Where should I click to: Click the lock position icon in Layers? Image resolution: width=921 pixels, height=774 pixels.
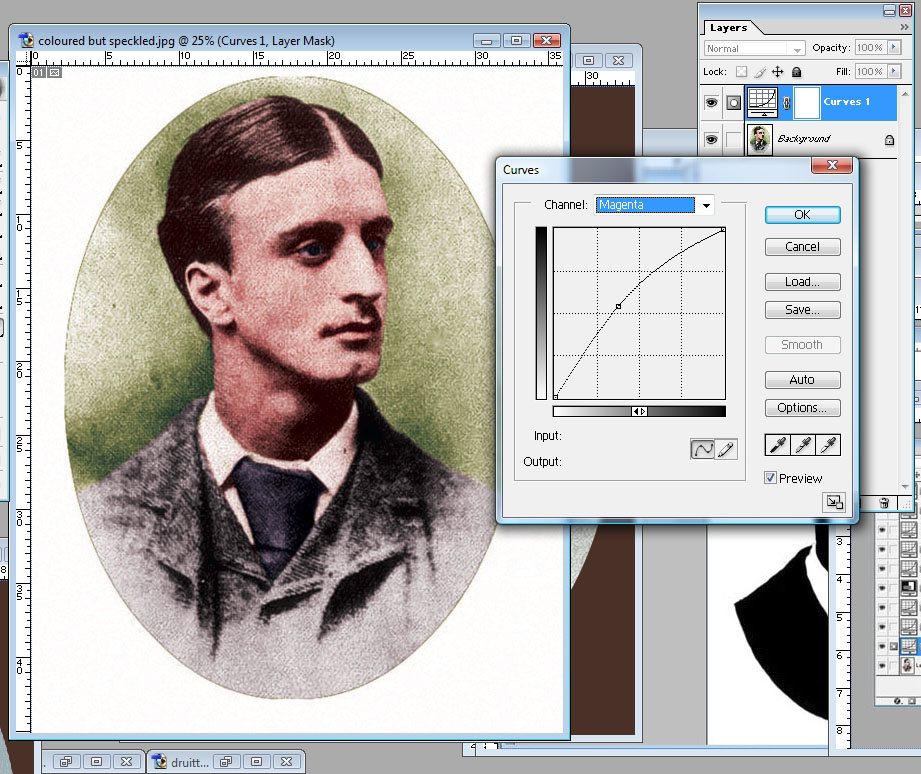pyautogui.click(x=777, y=72)
